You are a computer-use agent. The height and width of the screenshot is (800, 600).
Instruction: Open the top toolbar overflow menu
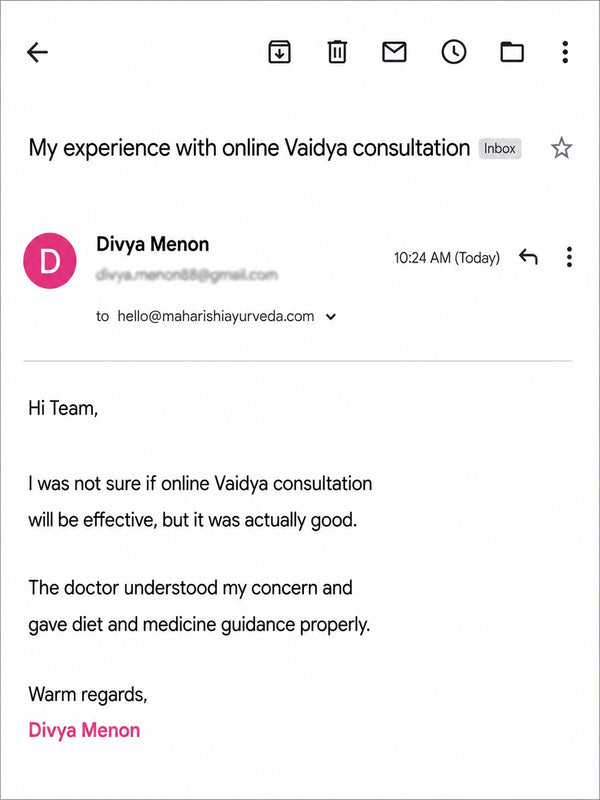565,52
